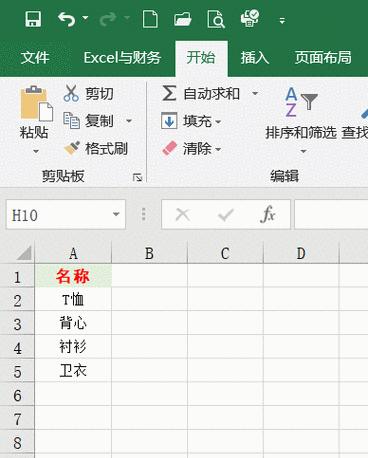
Task: Select row 8 header
Action: pos(17,441)
